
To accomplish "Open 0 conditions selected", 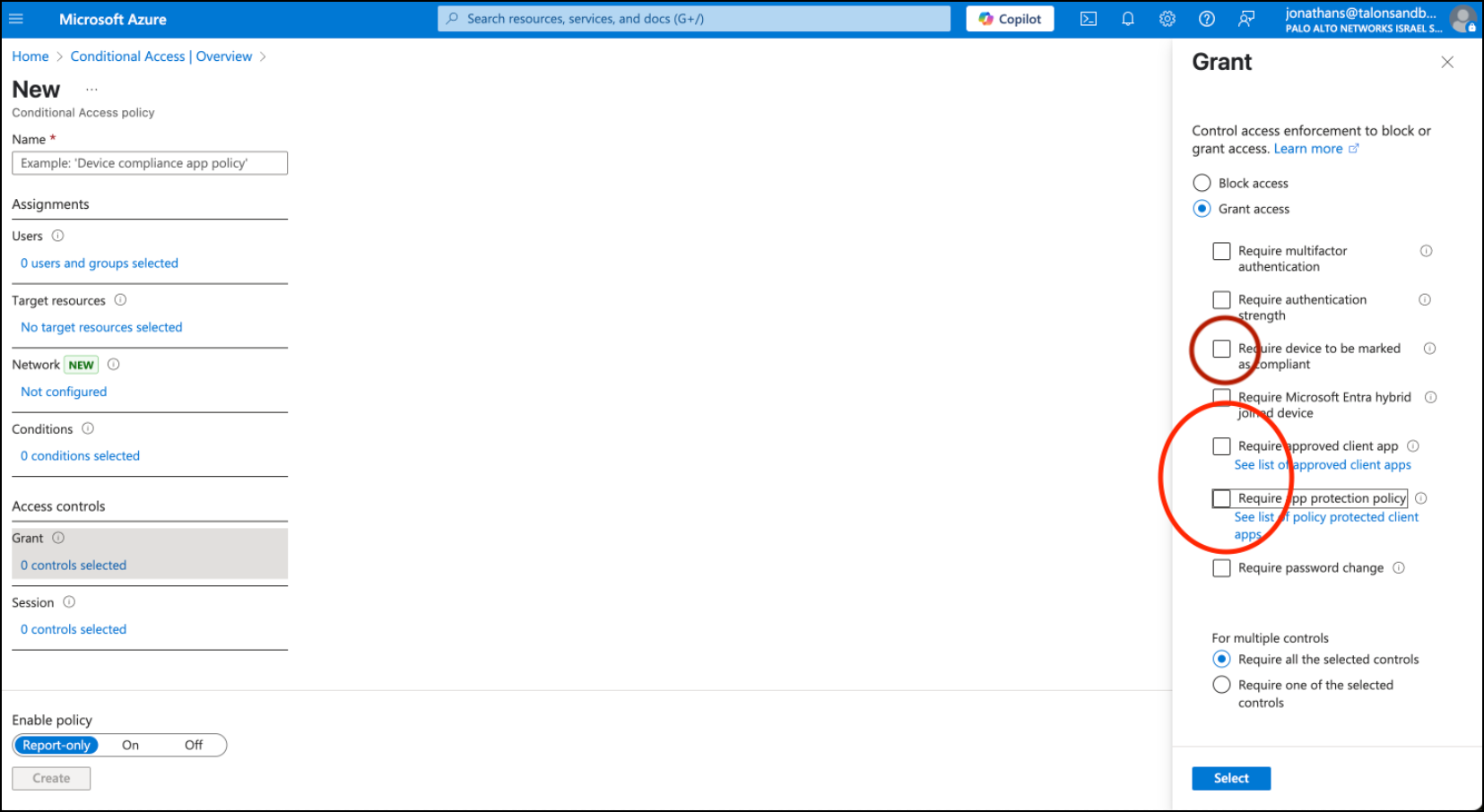I will pyautogui.click(x=81, y=456).
